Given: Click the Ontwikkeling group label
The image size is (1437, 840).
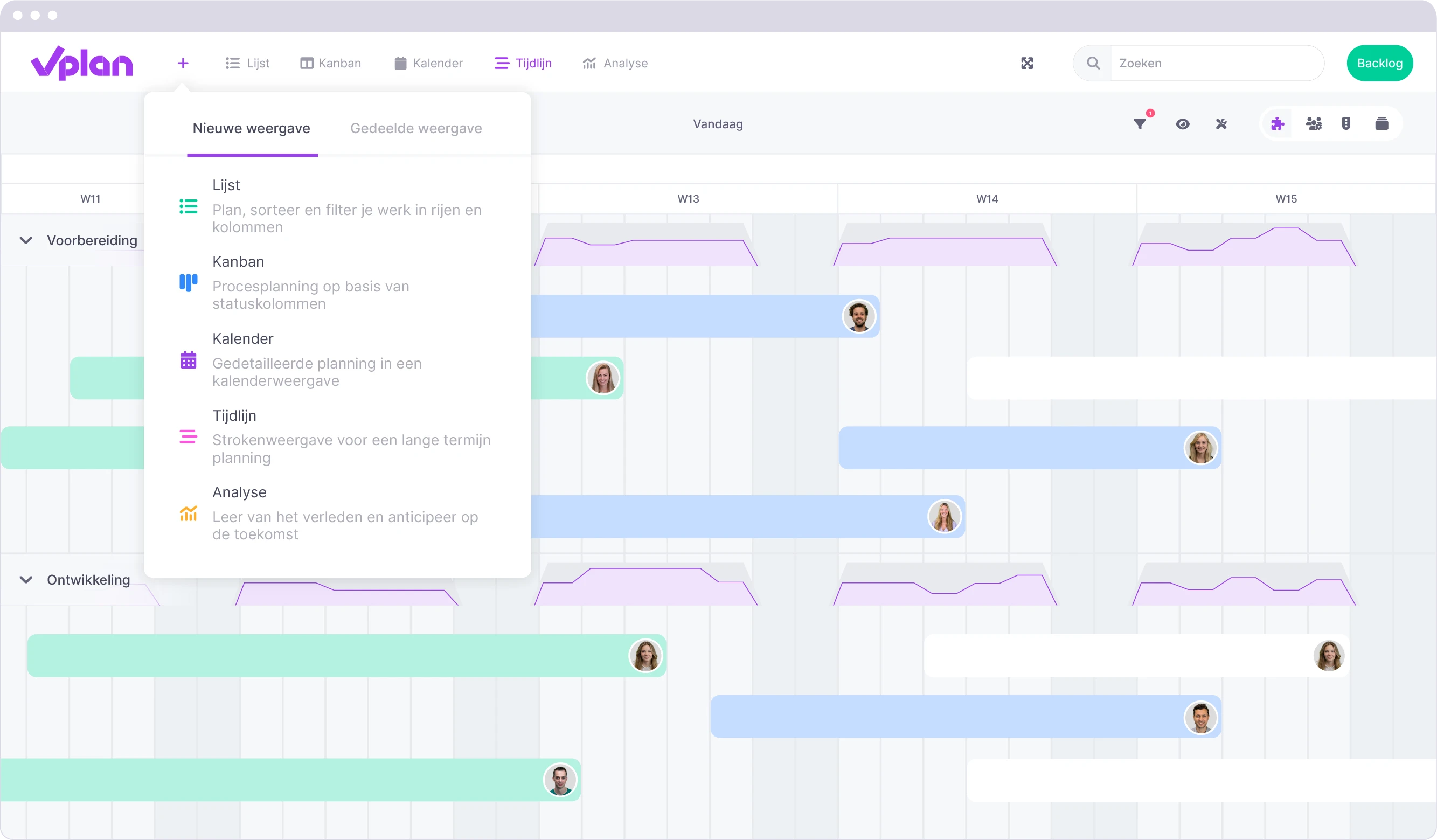Looking at the screenshot, I should coord(88,580).
